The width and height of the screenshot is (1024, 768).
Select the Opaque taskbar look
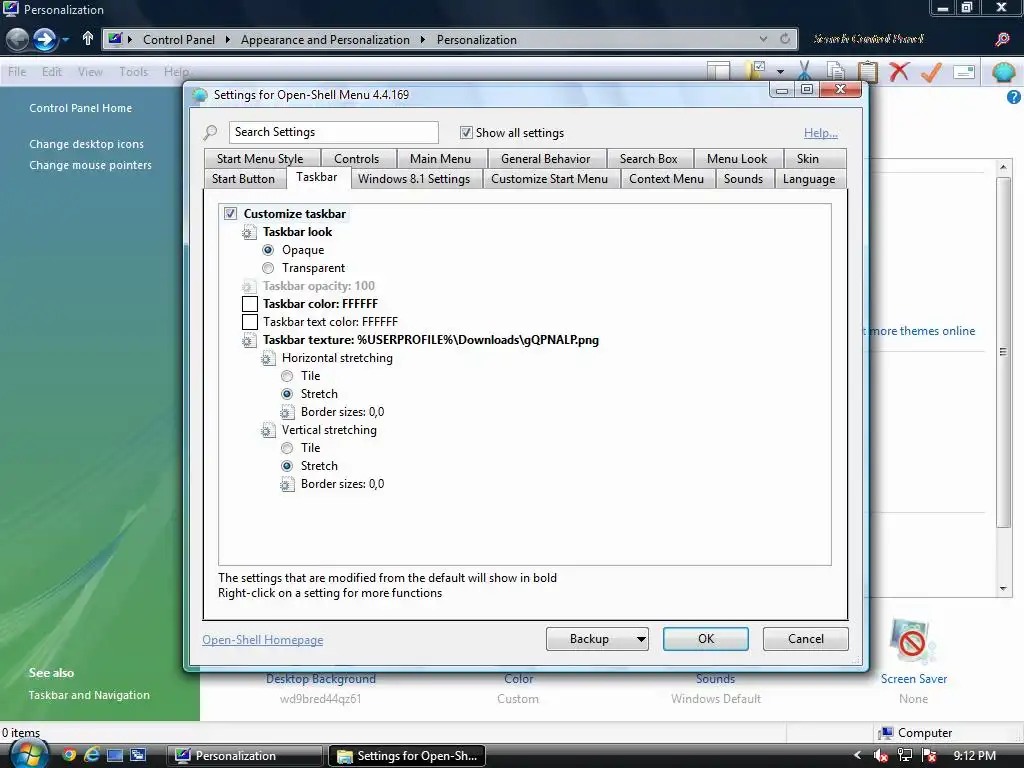pos(268,250)
